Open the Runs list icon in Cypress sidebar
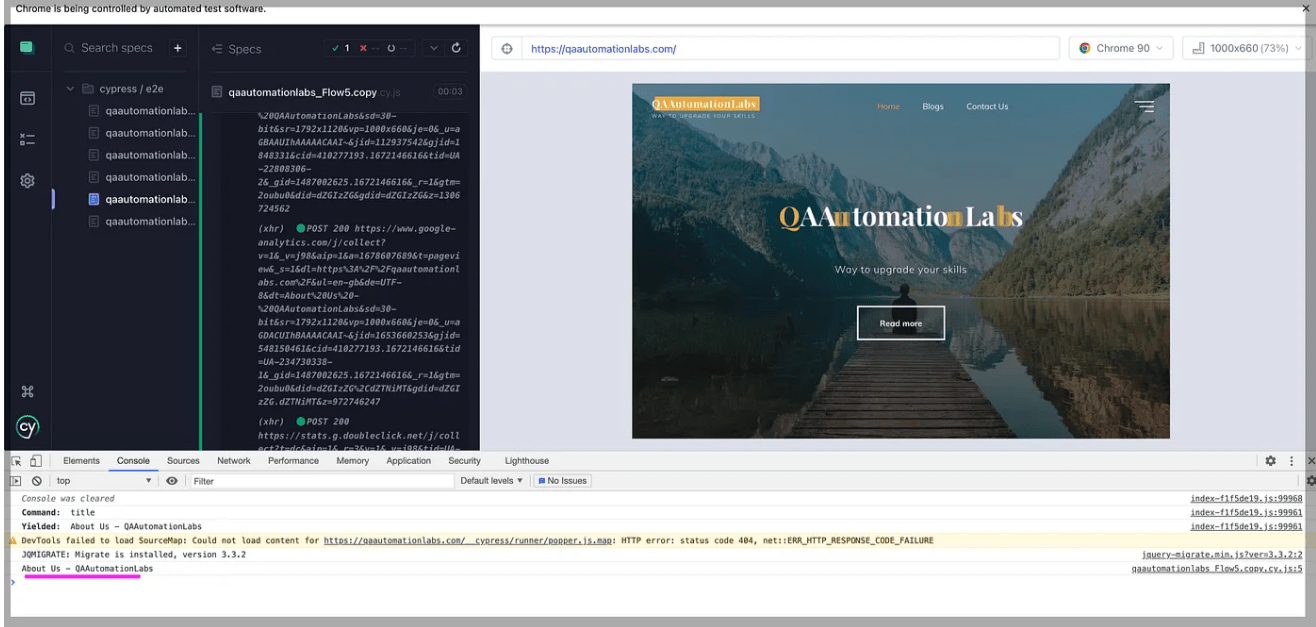1316x627 pixels. [28, 140]
